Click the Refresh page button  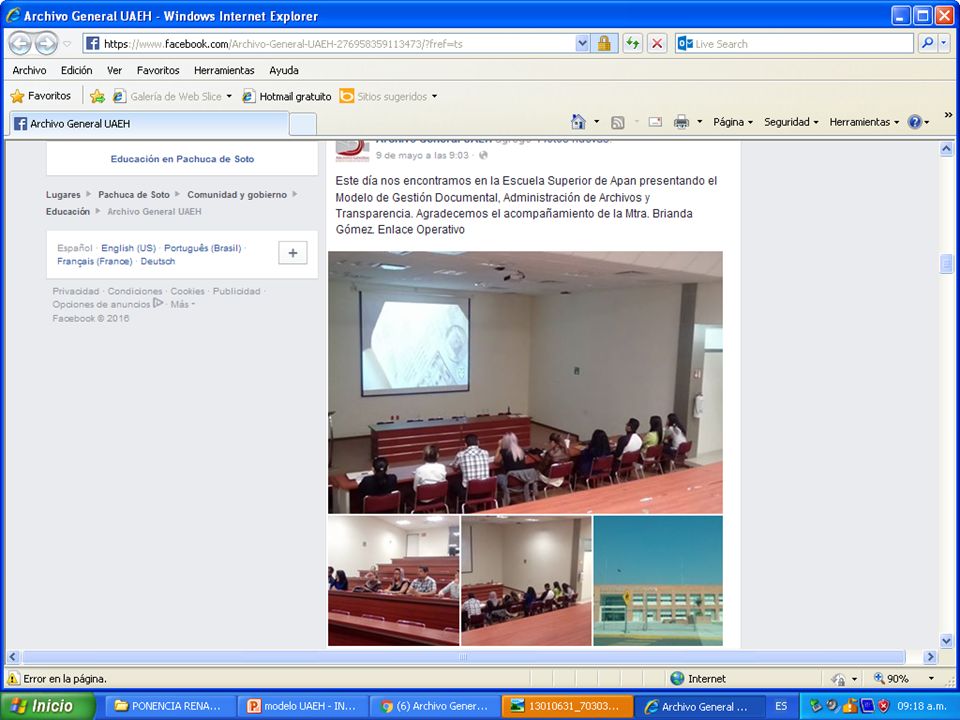(x=632, y=43)
